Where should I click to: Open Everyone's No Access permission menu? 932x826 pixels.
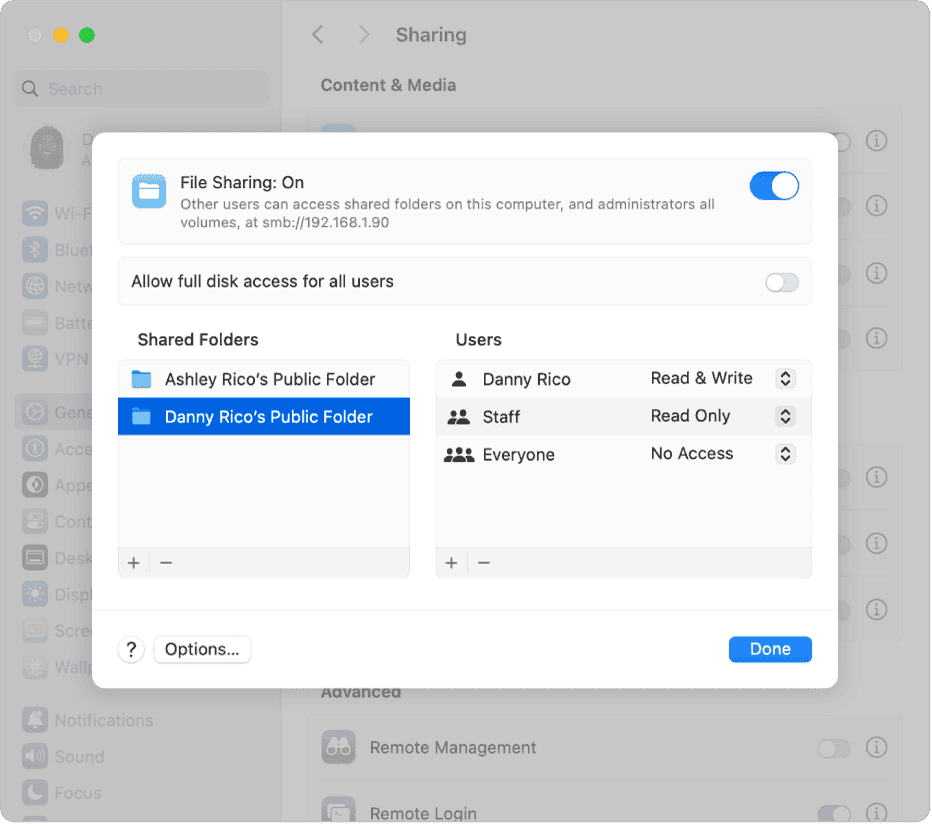click(x=785, y=454)
